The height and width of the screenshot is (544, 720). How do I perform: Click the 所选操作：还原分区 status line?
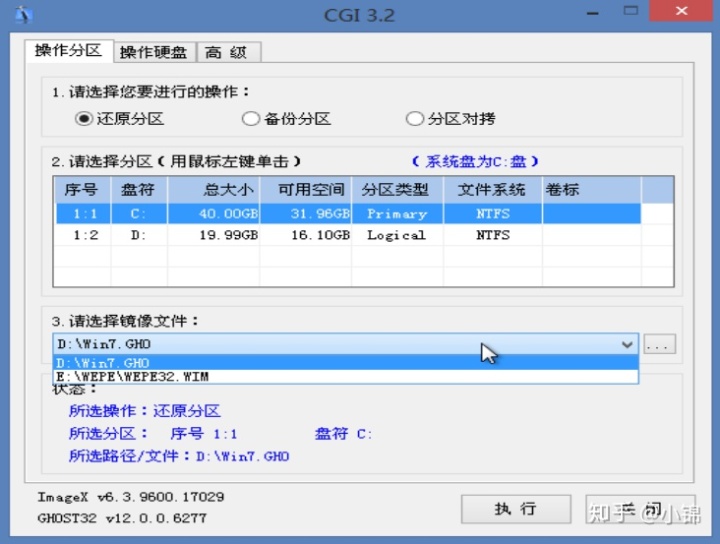(145, 411)
